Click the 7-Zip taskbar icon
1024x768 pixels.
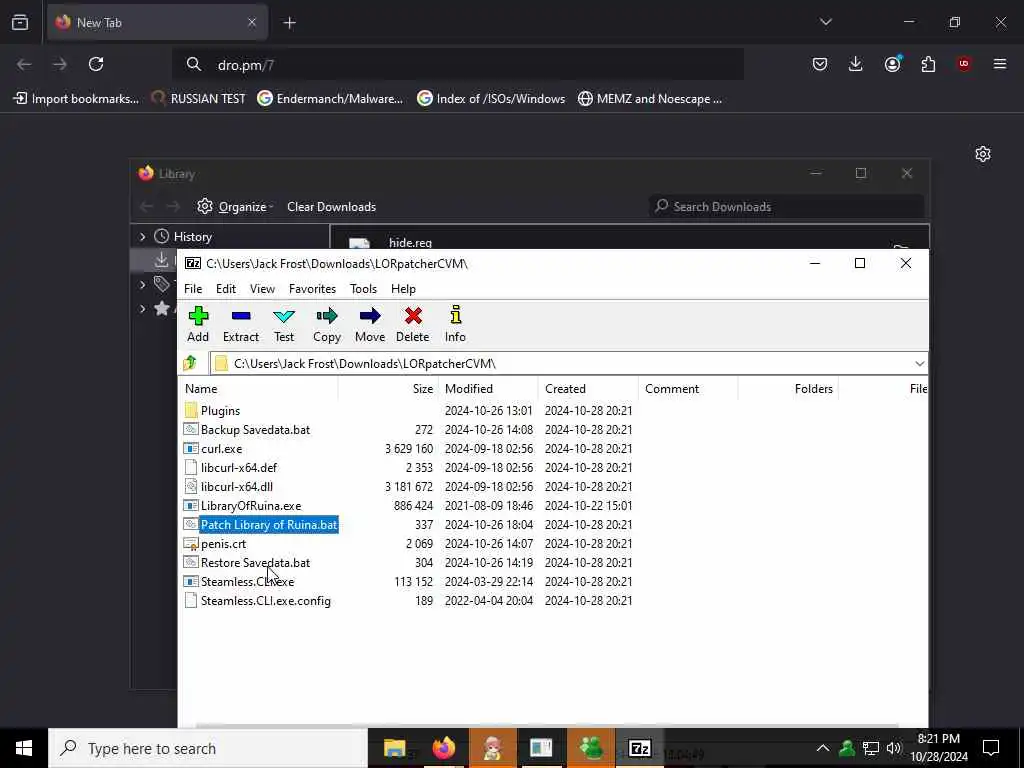point(639,748)
